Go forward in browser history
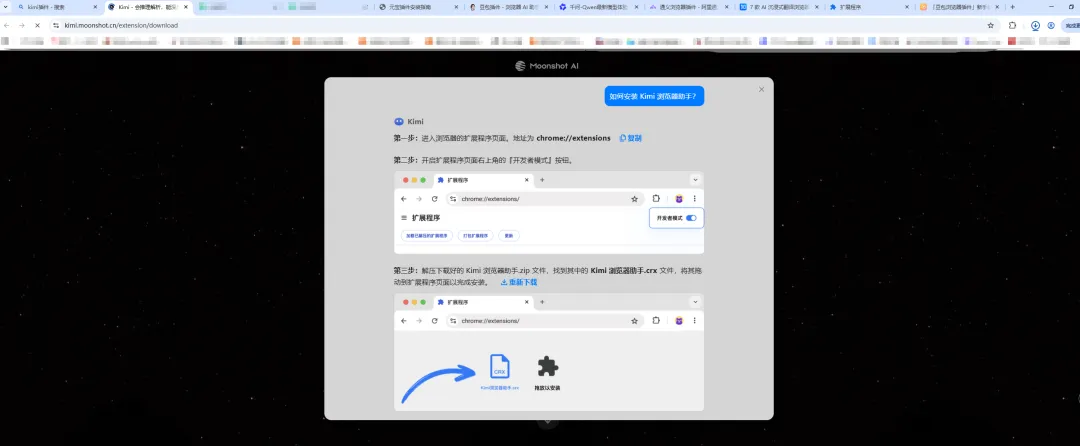Screen dimensions: 1080x446 22,25
